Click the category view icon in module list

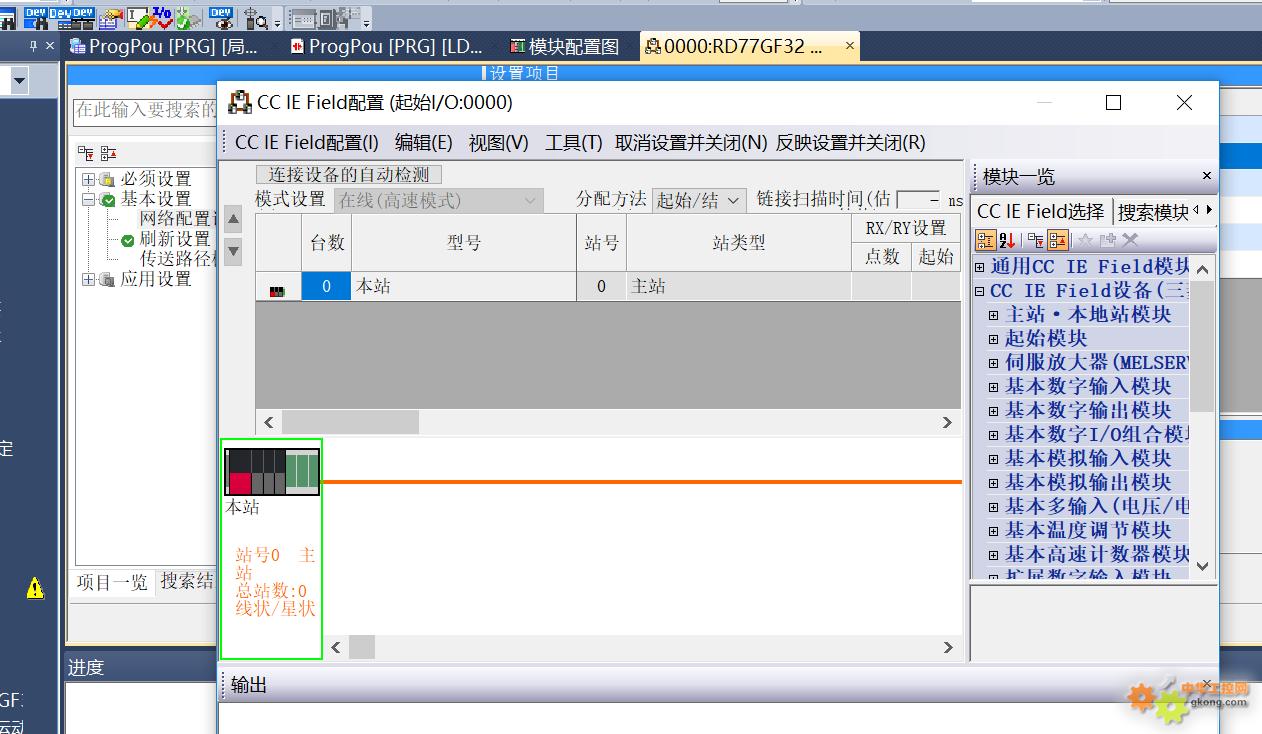point(984,240)
